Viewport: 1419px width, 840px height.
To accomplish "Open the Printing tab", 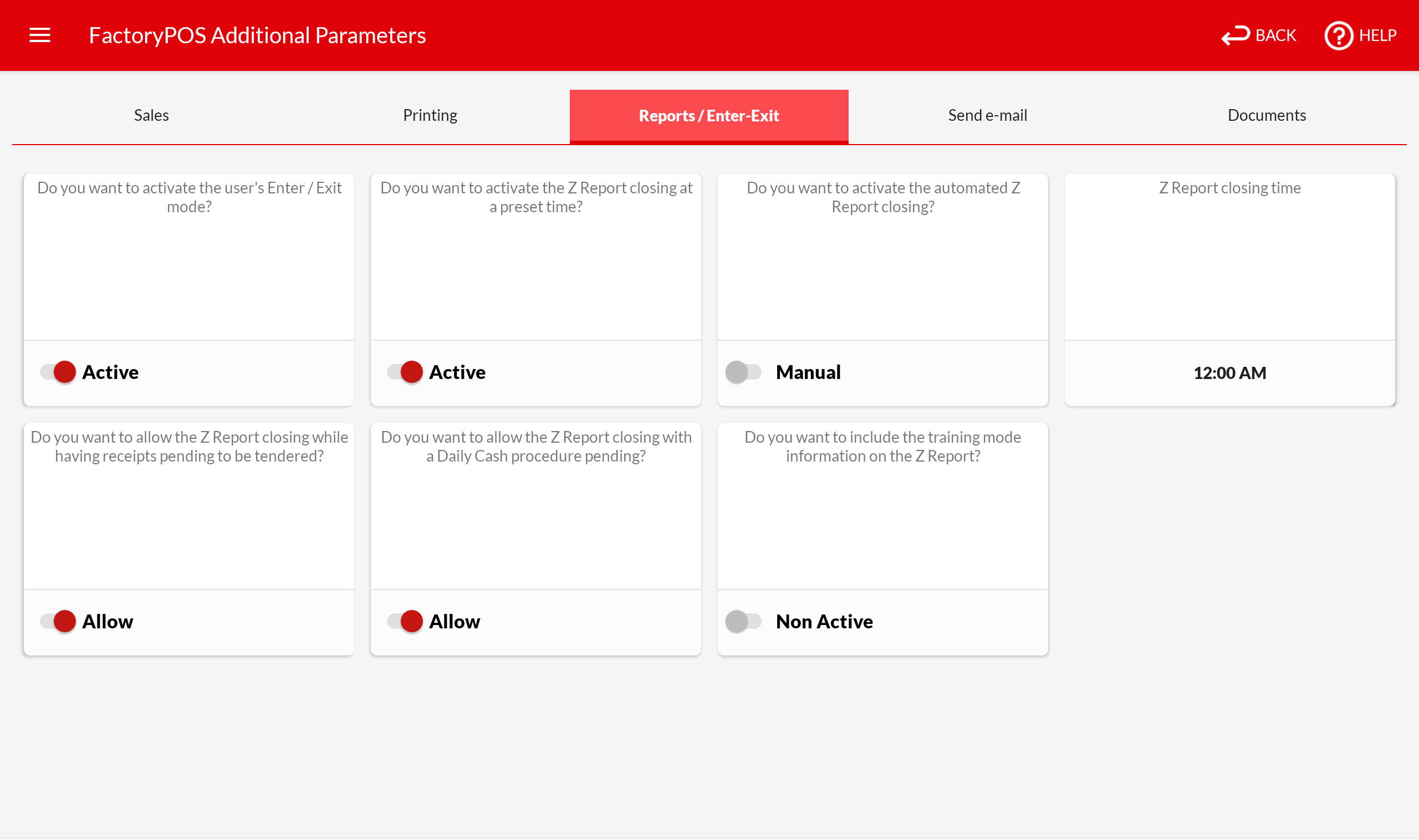I will [x=430, y=115].
